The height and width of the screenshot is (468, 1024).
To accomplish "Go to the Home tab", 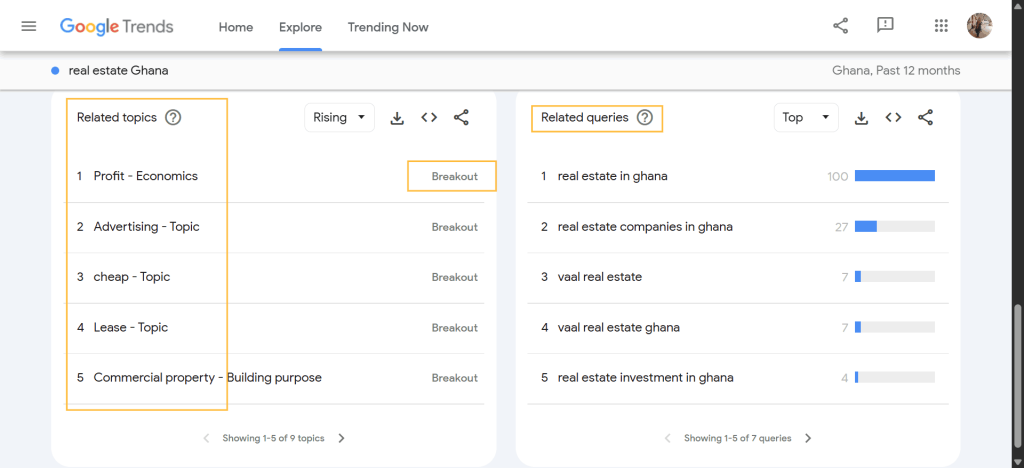I will pos(236,27).
